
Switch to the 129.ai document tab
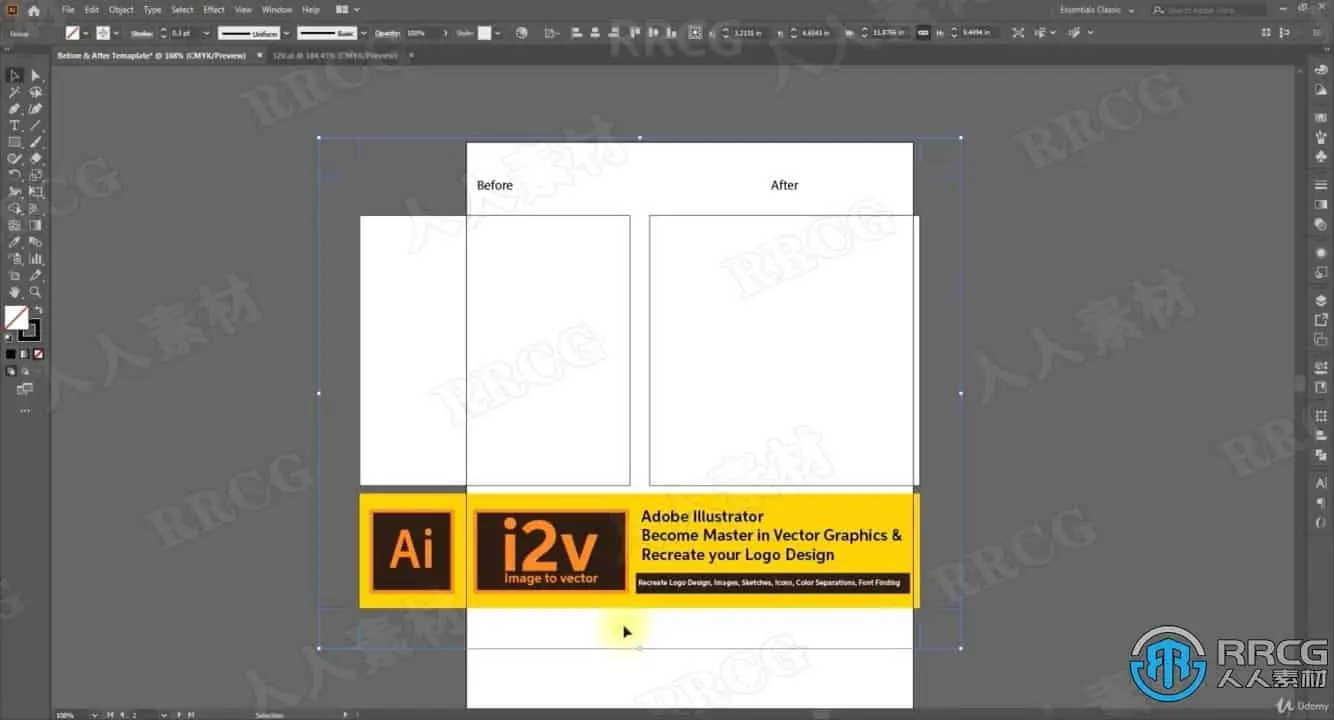335,55
